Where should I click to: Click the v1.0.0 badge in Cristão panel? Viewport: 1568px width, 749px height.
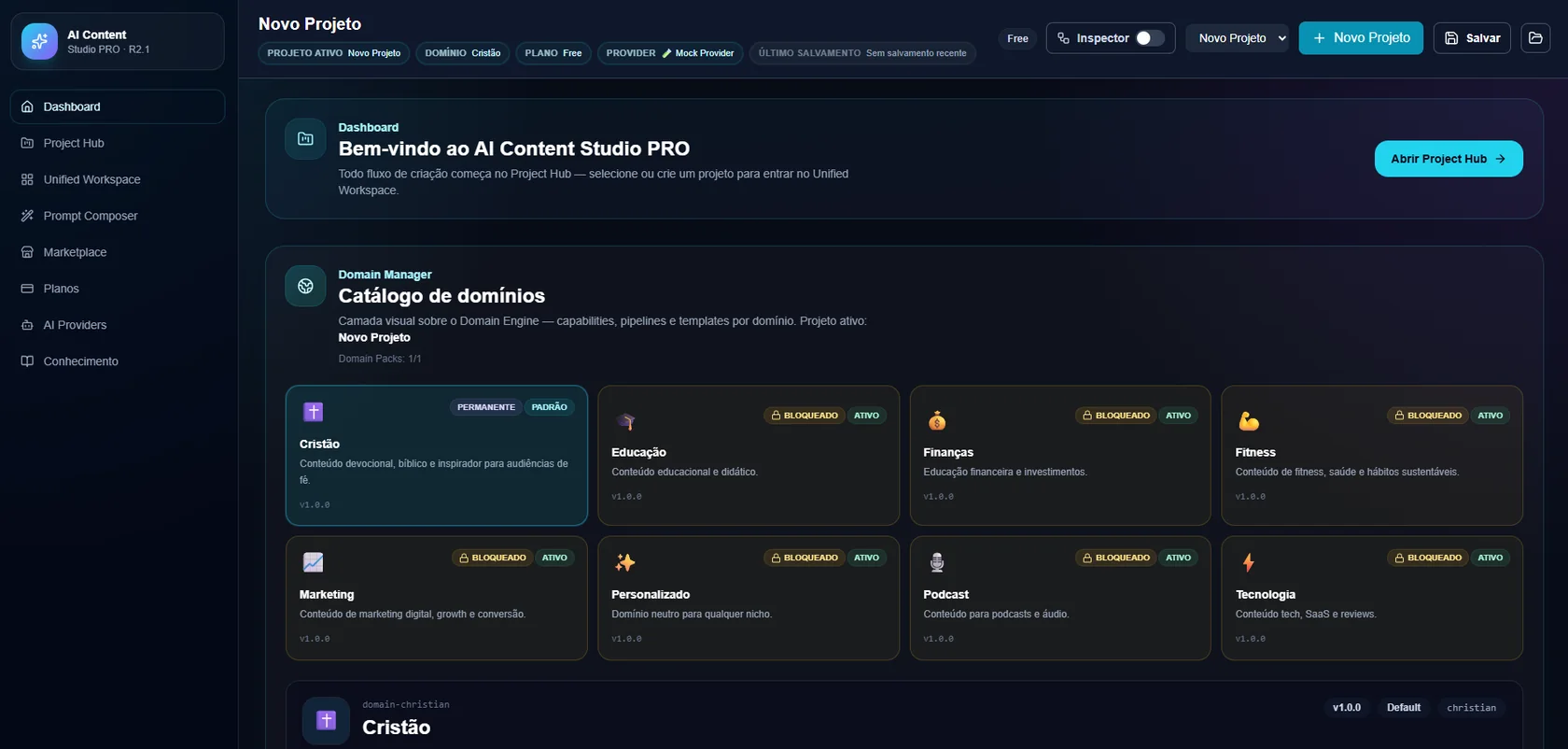click(1347, 708)
